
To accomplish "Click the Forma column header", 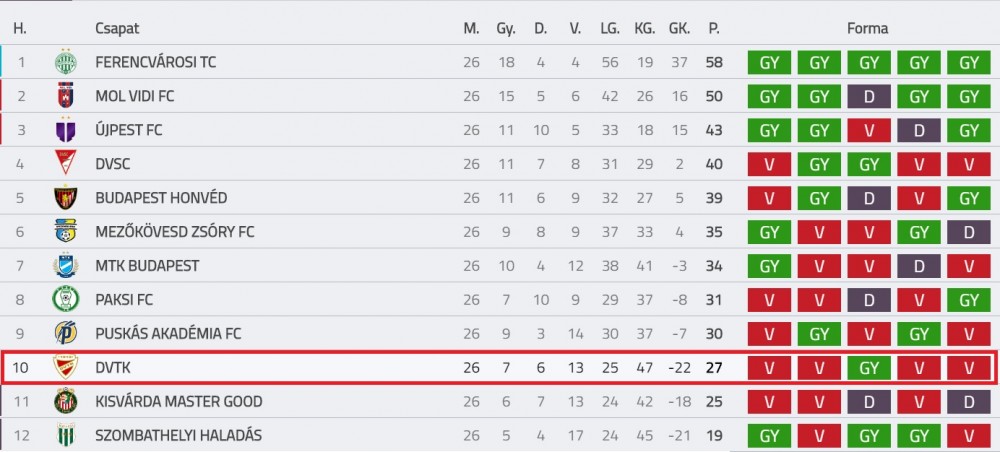I will [867, 29].
